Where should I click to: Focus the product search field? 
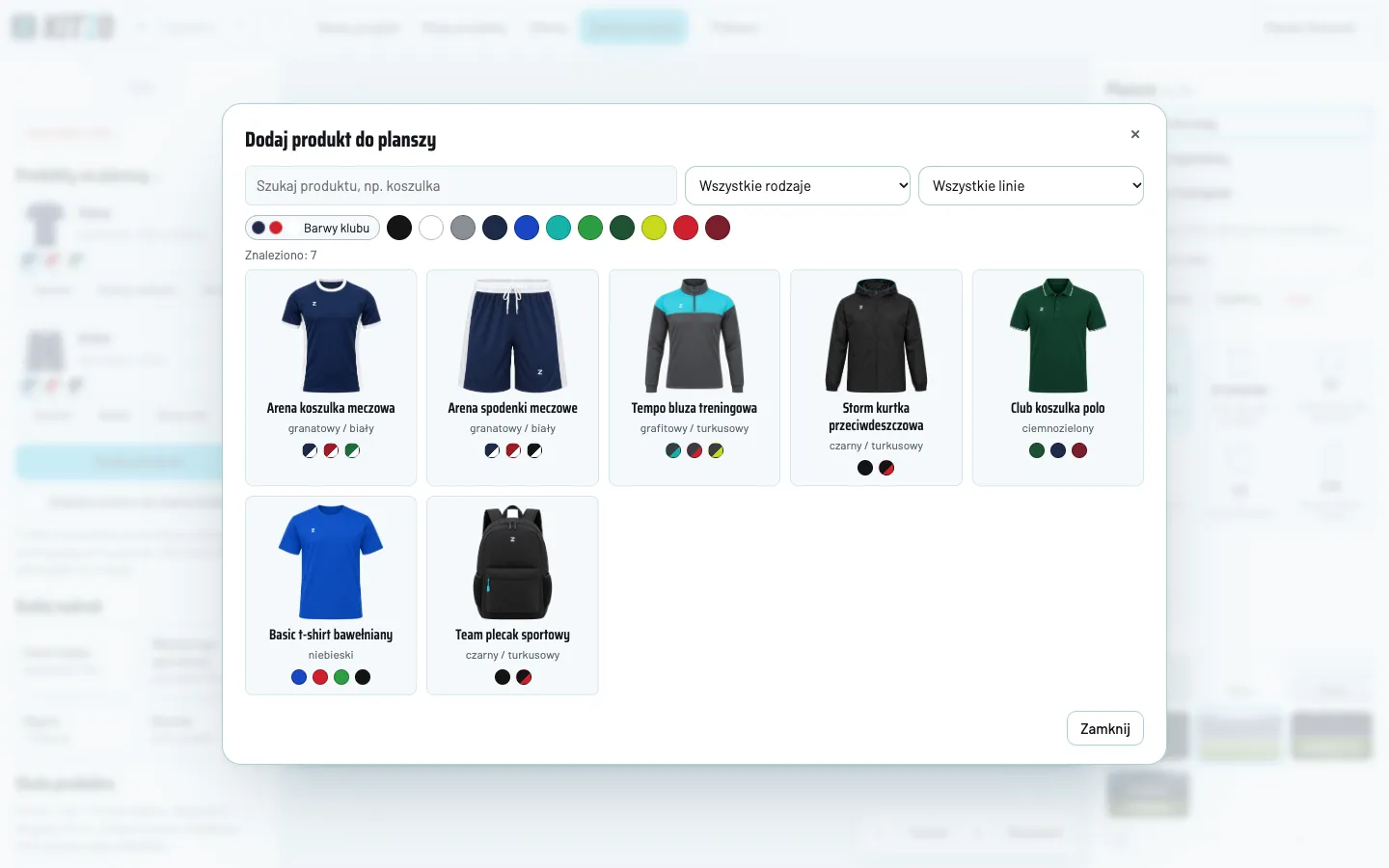click(x=461, y=186)
